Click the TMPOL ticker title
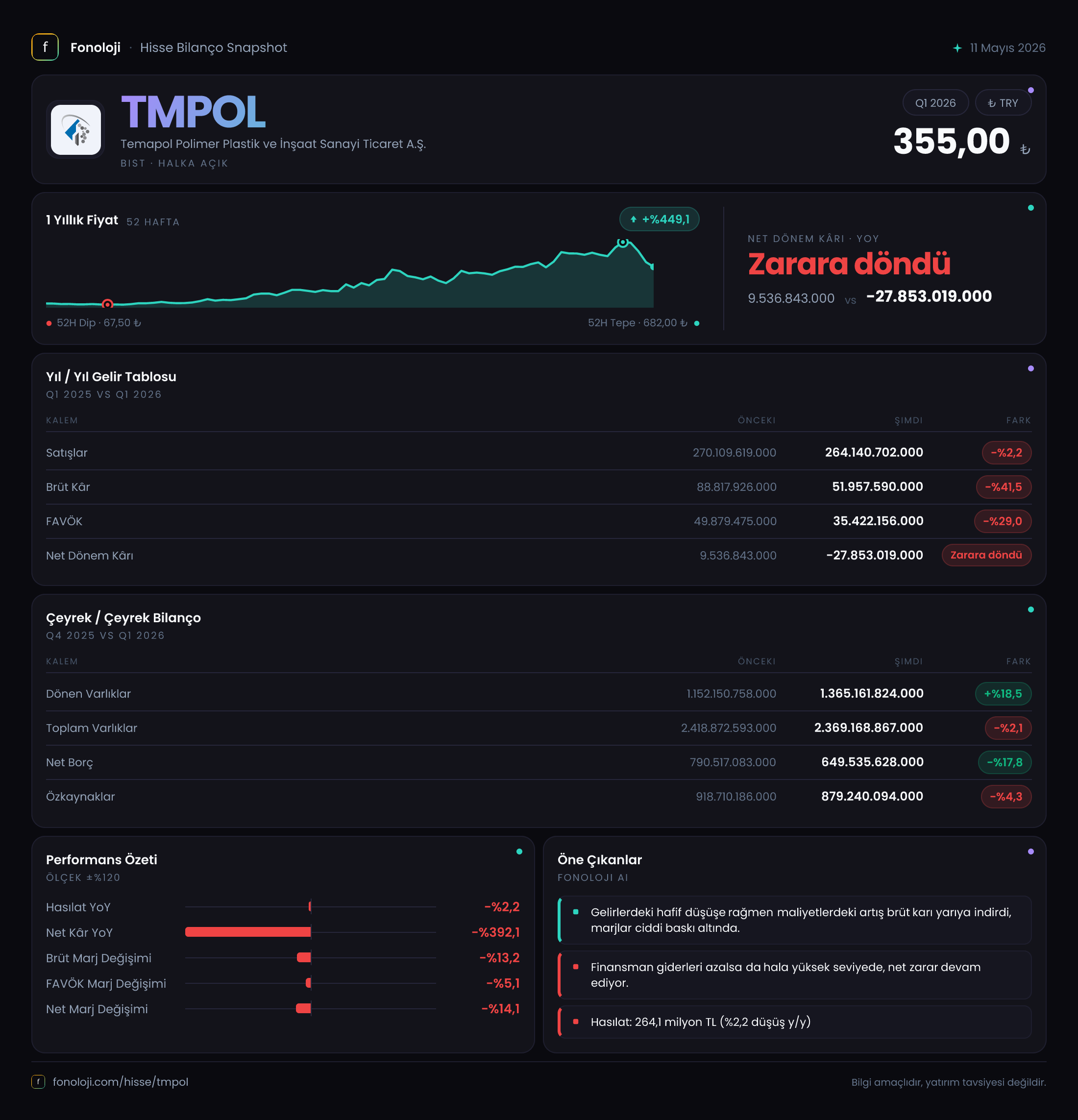The image size is (1078, 1120). (x=193, y=112)
